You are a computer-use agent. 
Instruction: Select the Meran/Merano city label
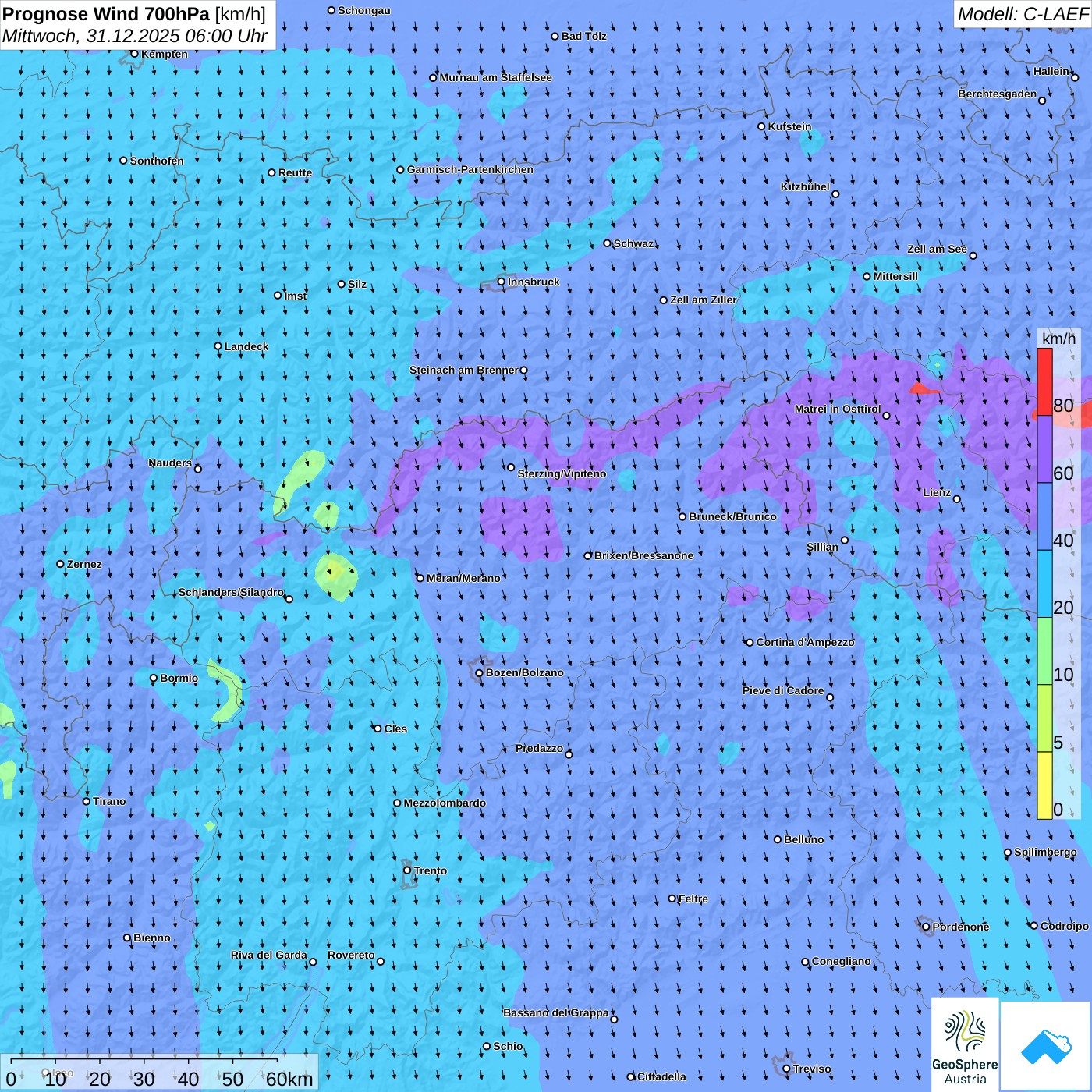pyautogui.click(x=463, y=578)
